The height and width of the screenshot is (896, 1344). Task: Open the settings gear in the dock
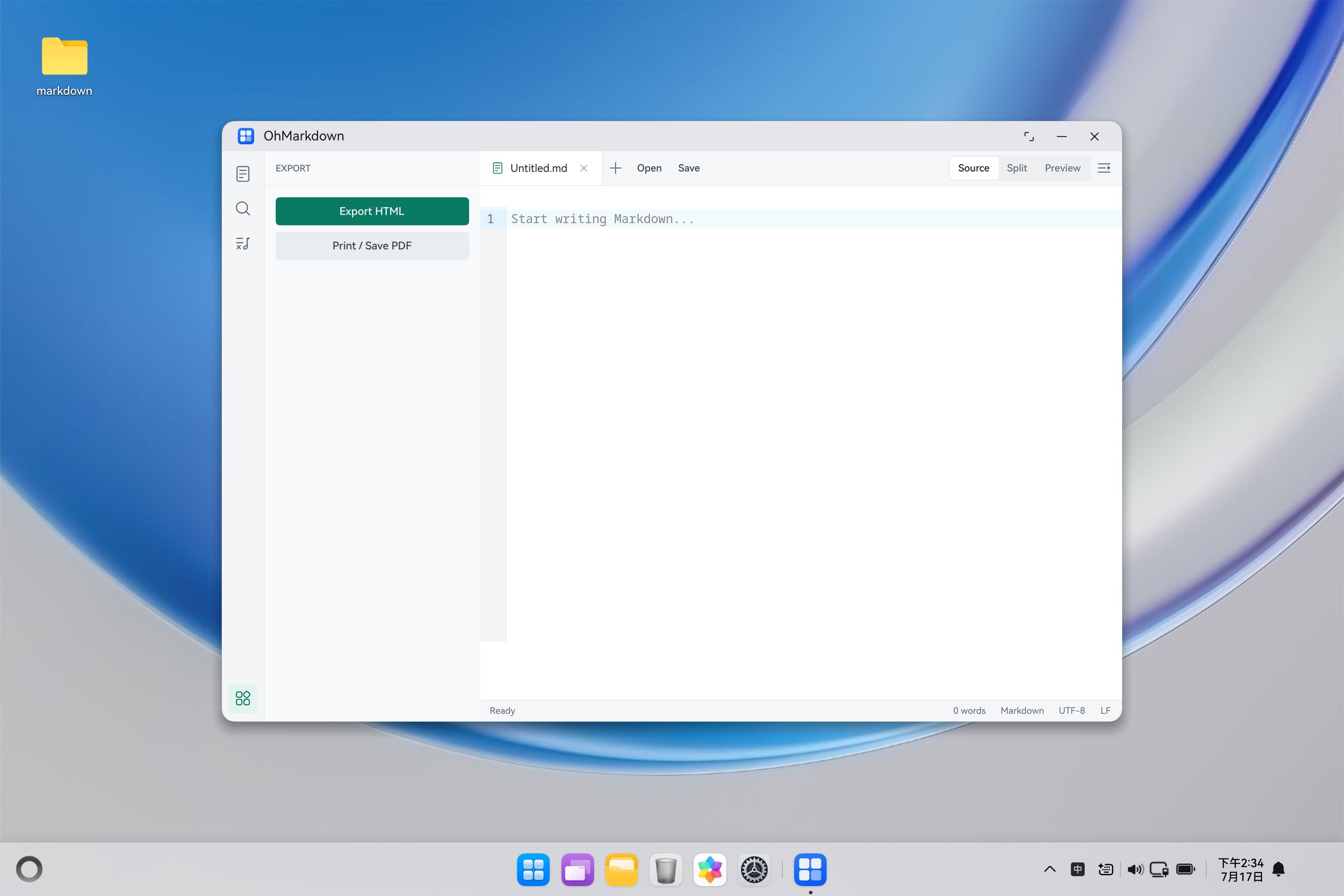point(754,869)
